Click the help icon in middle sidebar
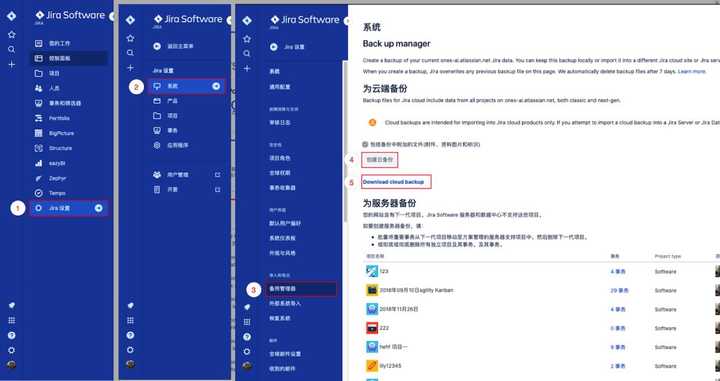 (x=130, y=336)
